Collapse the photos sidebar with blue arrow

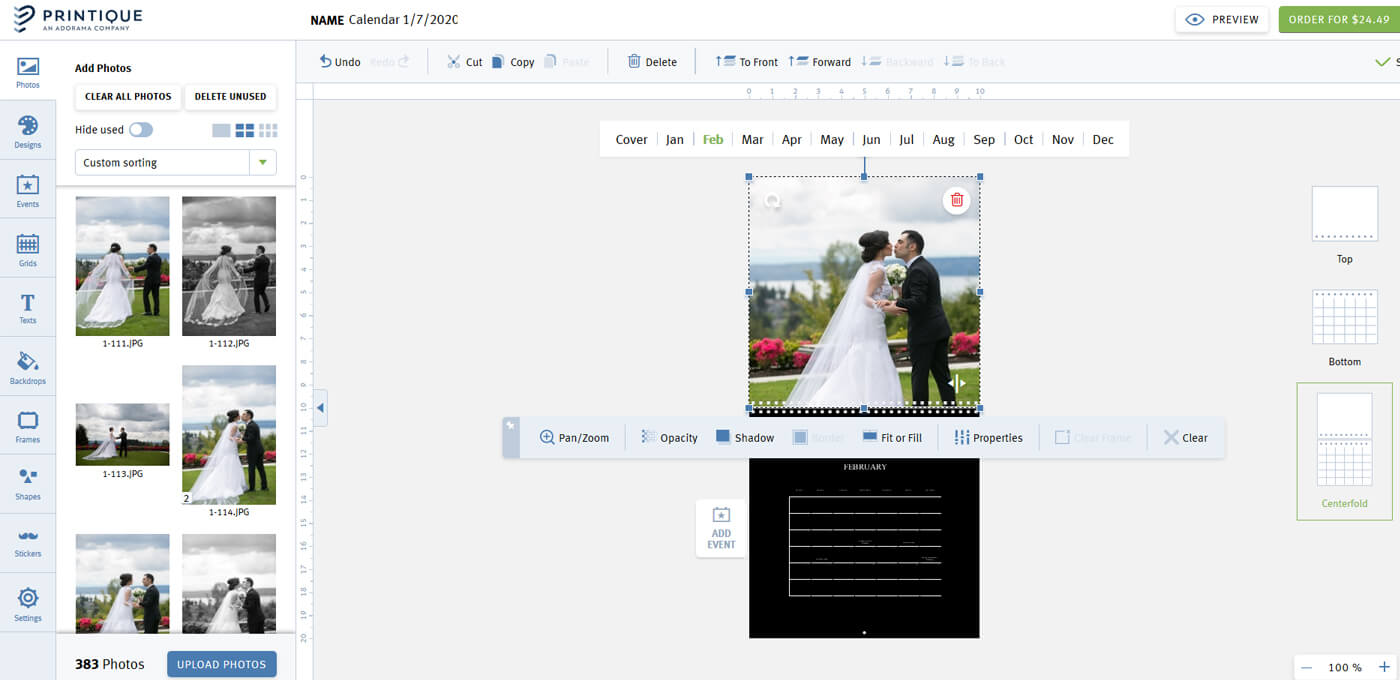(x=320, y=407)
